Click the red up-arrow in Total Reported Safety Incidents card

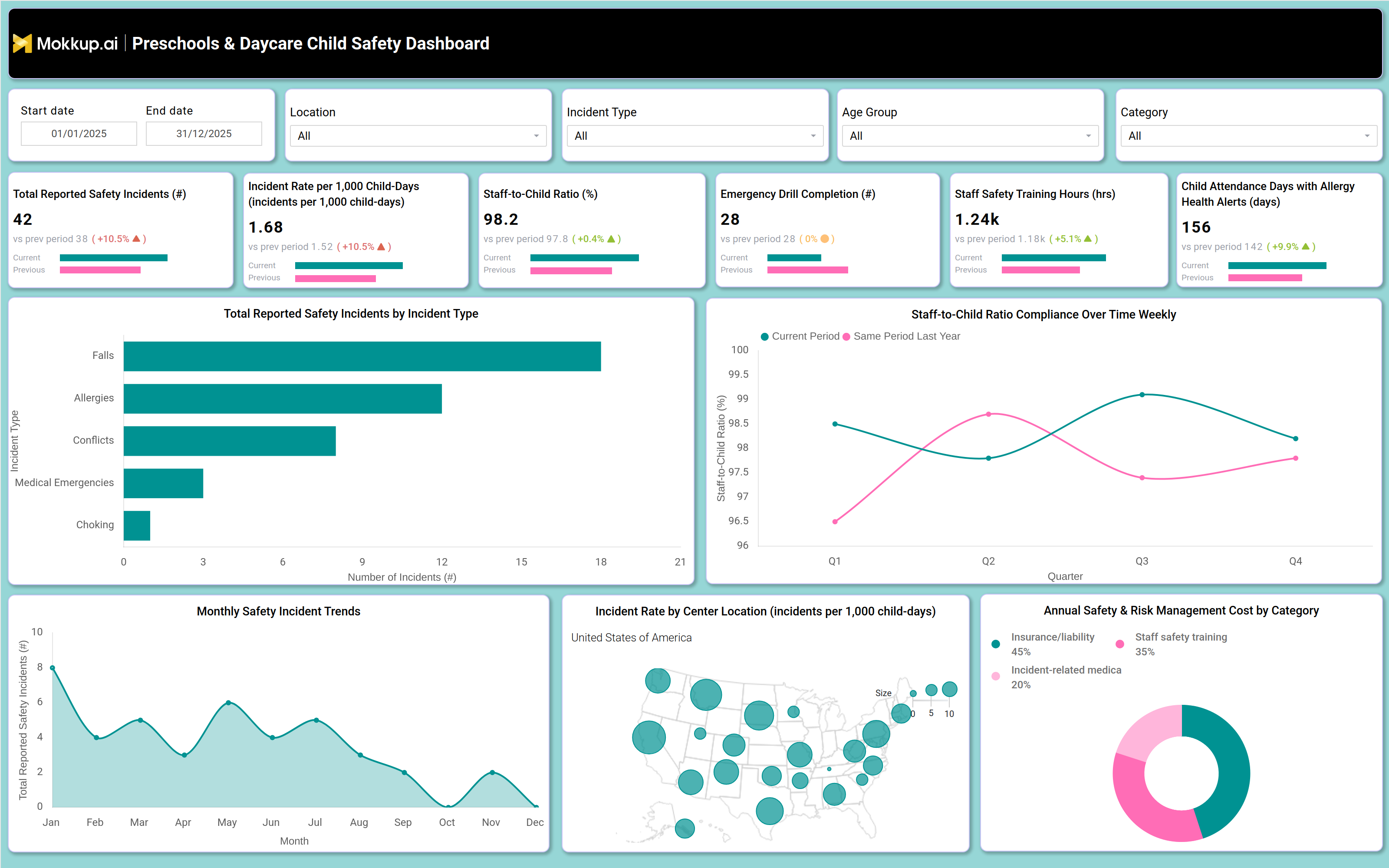[136, 239]
